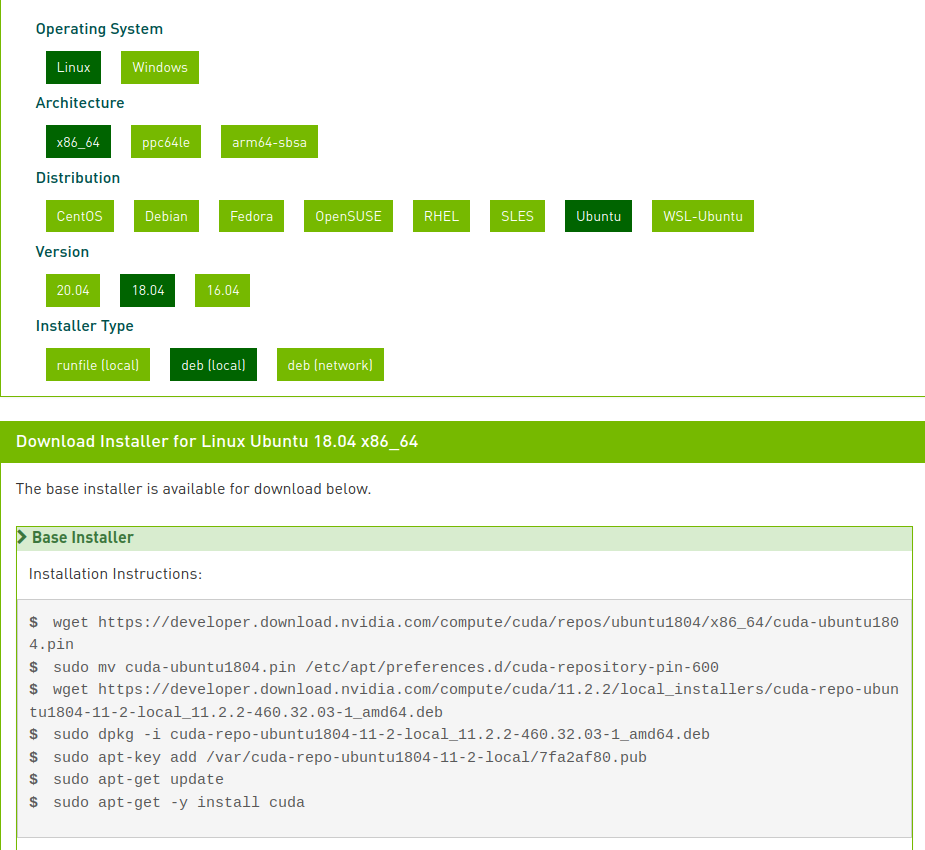This screenshot has height=850, width=925.
Task: Pick the Debian distribution
Action: tap(166, 216)
